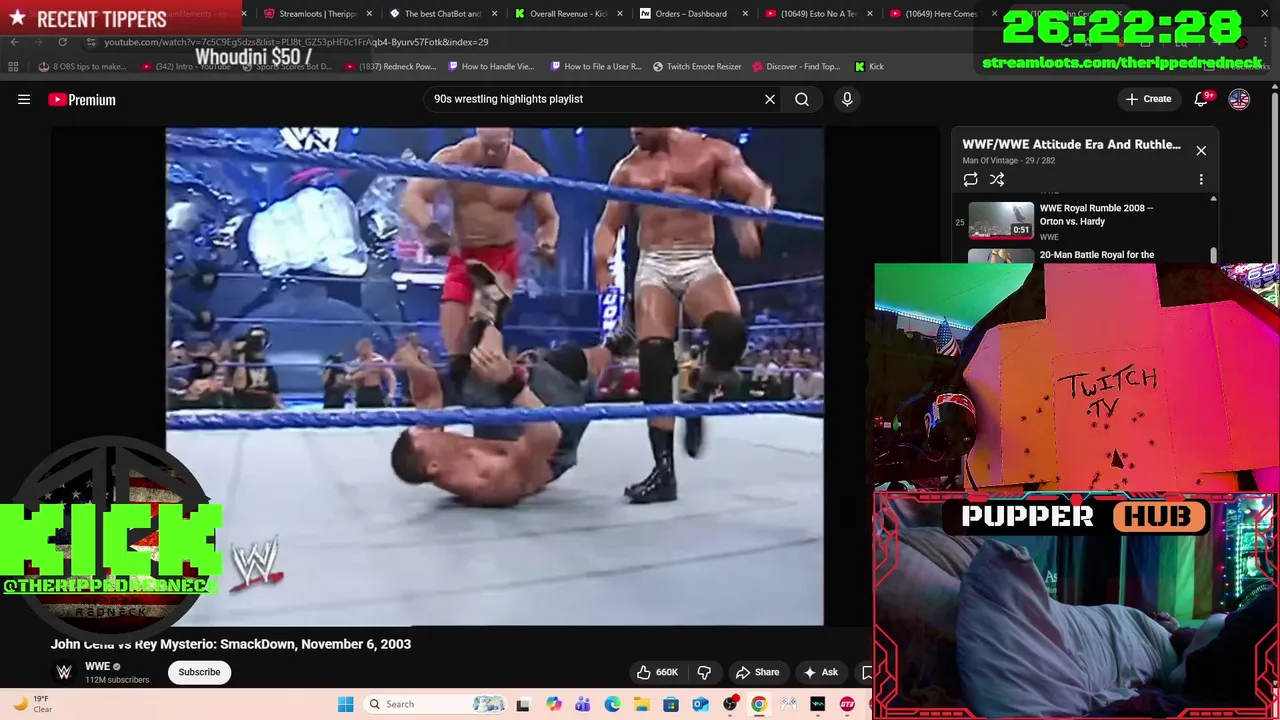The width and height of the screenshot is (1280, 720).
Task: Open the Discover - Find Top... bookmark
Action: pos(796,66)
